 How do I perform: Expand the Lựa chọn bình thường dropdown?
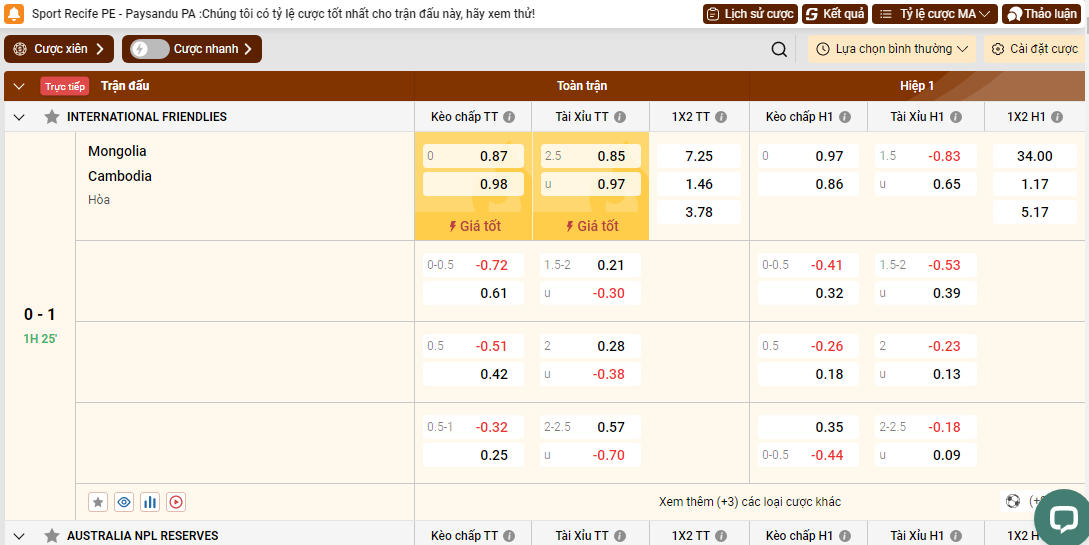(891, 49)
